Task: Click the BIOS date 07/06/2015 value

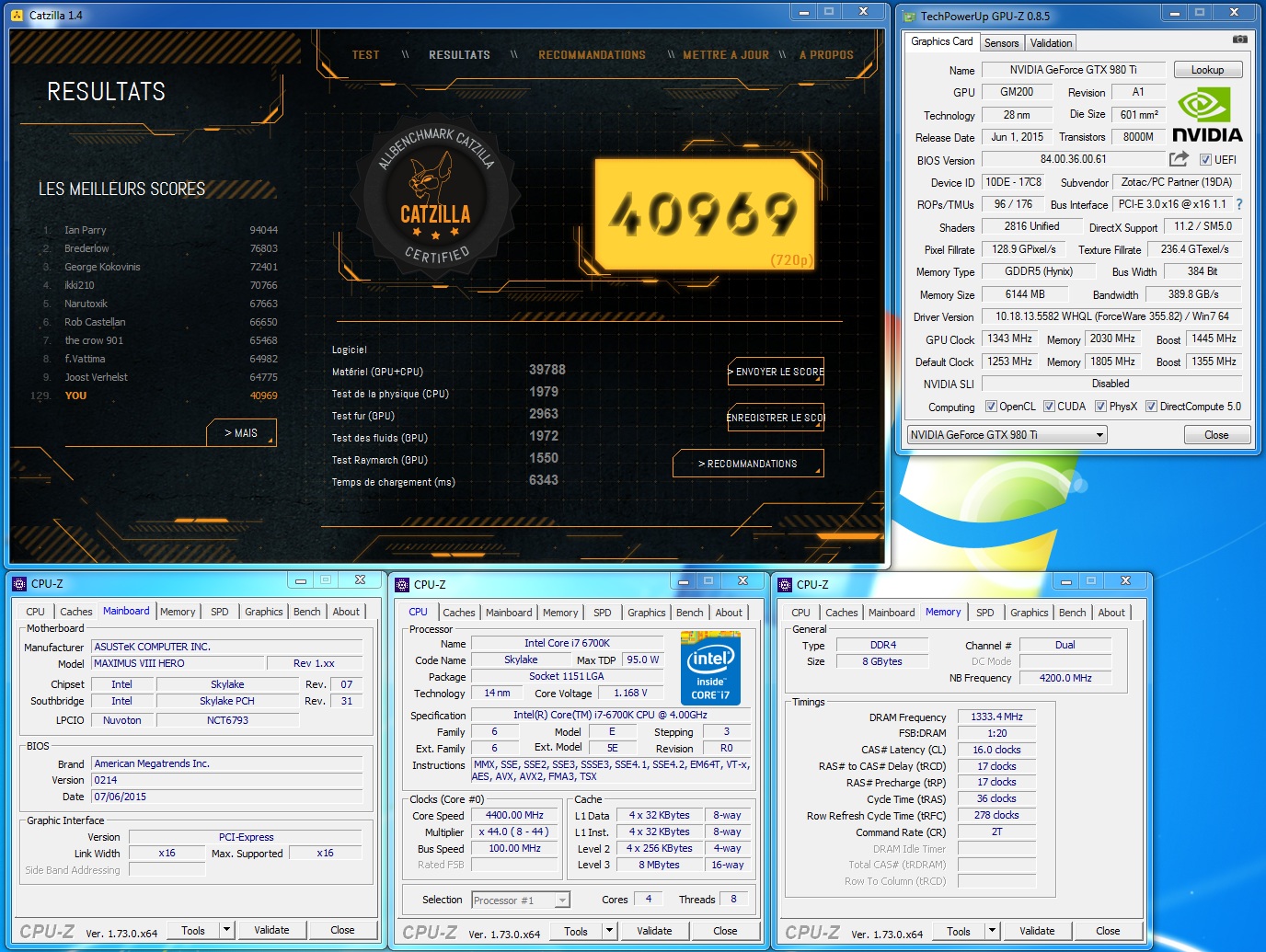Action: click(x=226, y=797)
